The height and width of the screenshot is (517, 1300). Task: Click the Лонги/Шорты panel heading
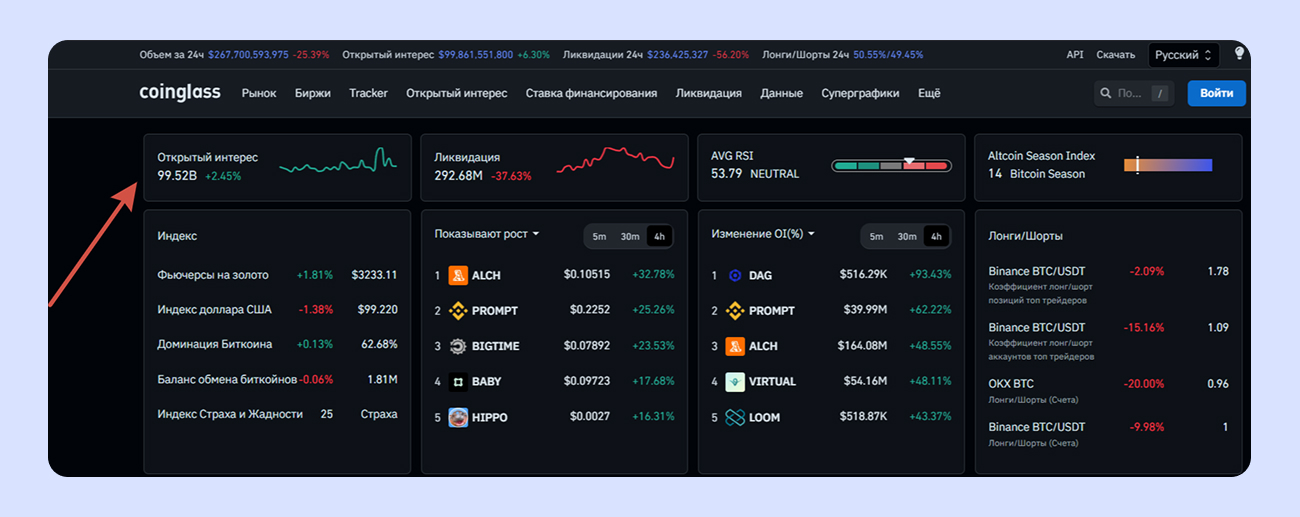pos(1025,236)
